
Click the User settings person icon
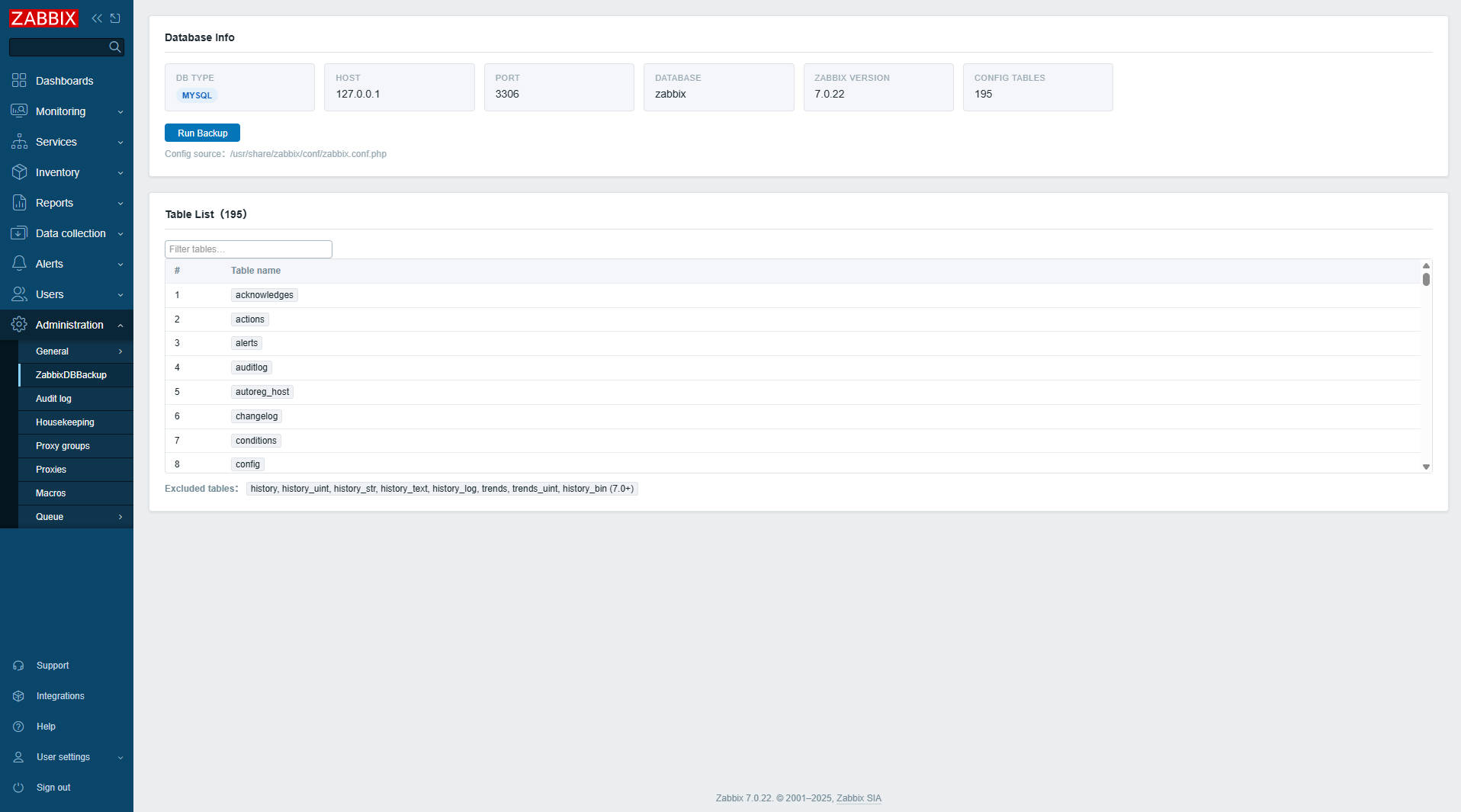coord(18,757)
